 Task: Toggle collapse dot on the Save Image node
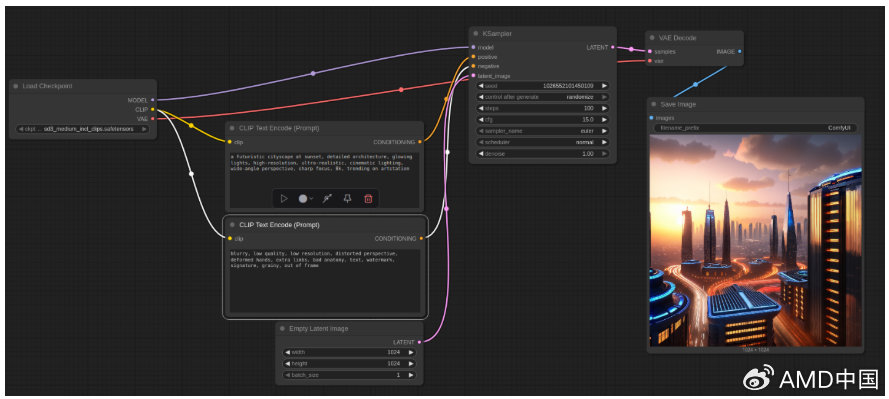coord(654,104)
